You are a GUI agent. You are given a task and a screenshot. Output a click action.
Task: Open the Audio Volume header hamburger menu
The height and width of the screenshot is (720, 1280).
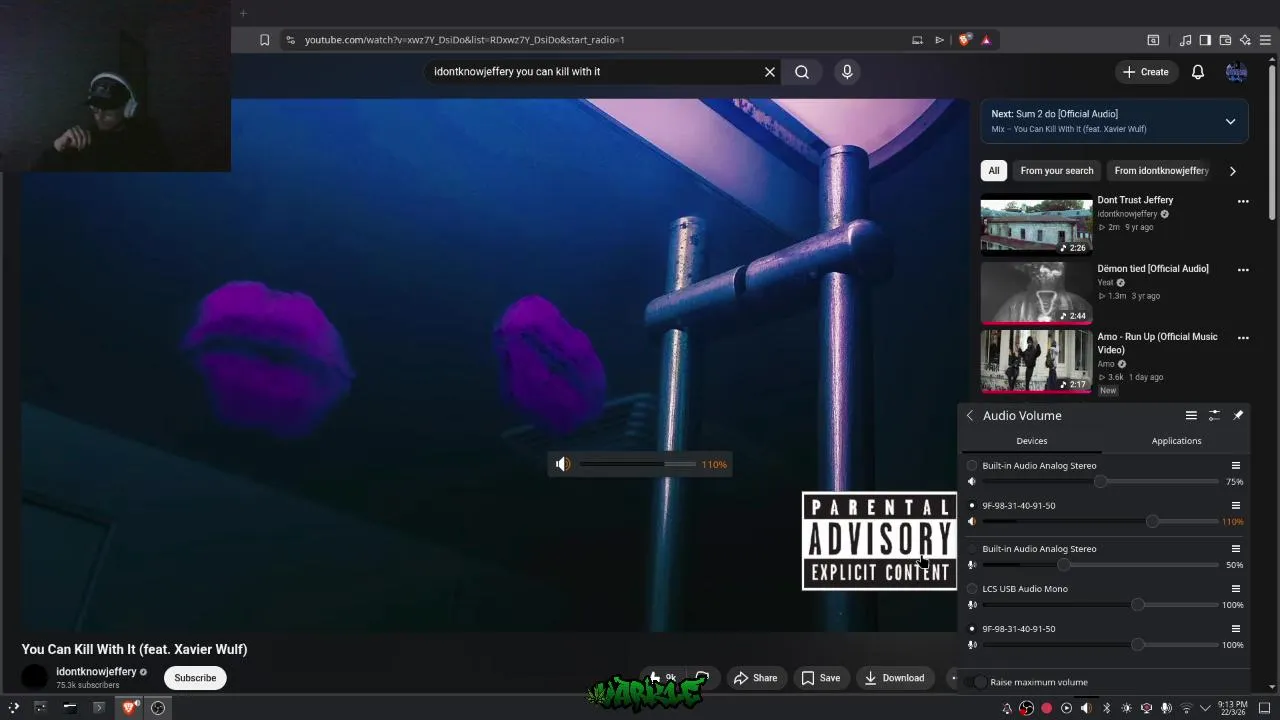coord(1191,415)
